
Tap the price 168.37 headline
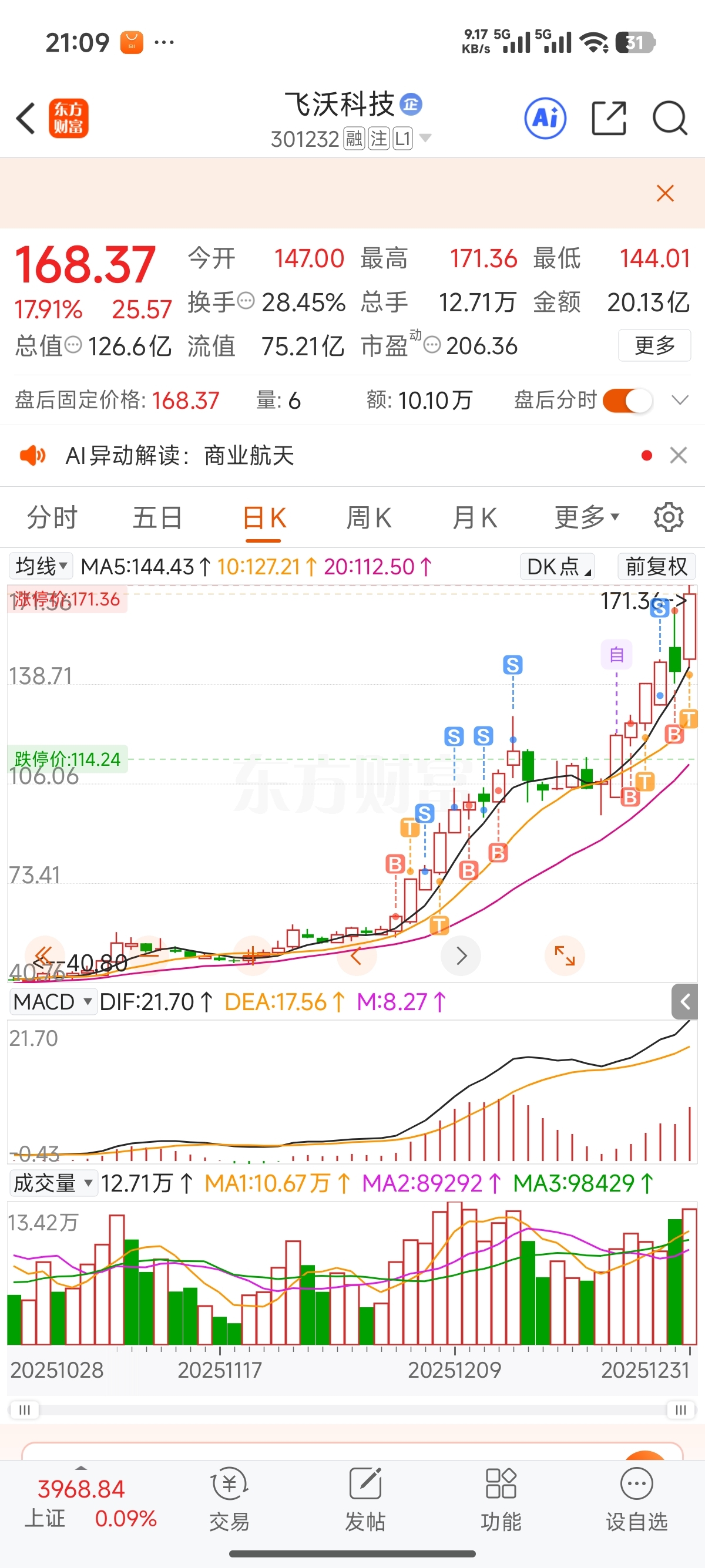(85, 265)
